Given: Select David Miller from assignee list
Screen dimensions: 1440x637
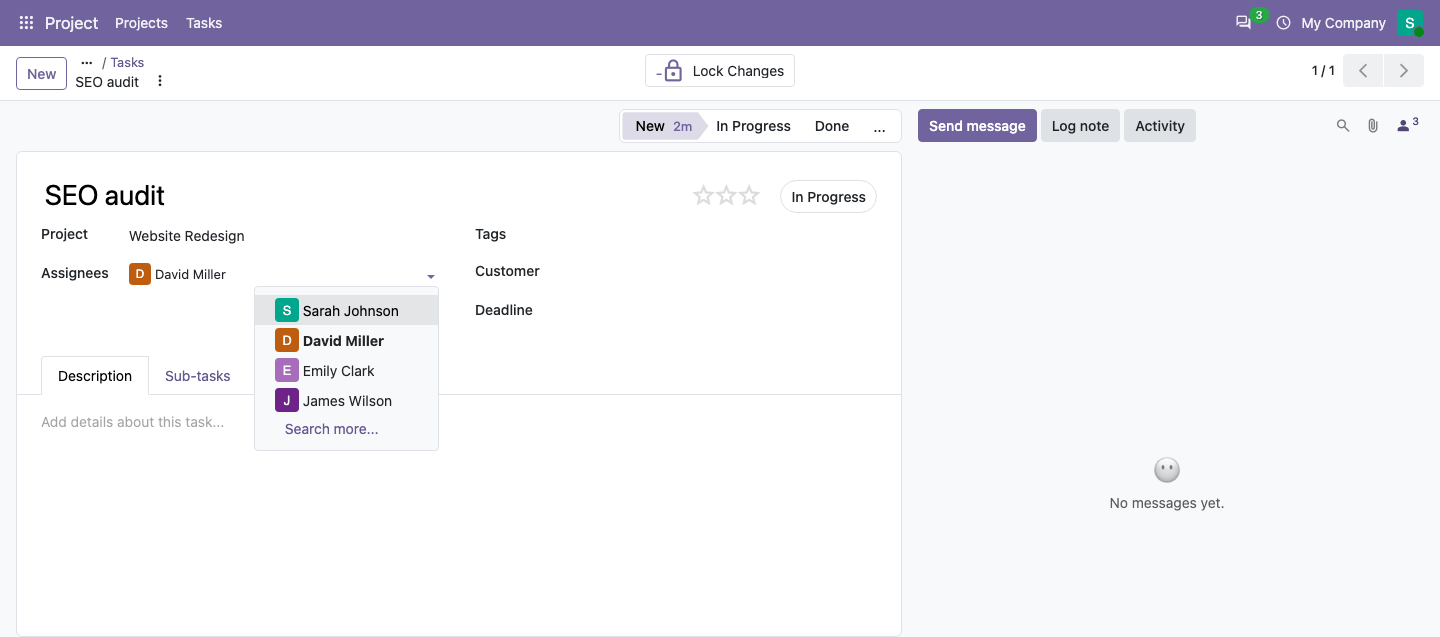Looking at the screenshot, I should pos(346,341).
